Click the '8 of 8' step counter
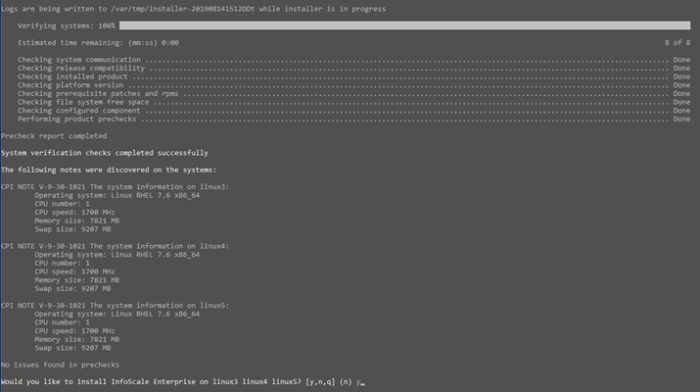The image size is (700, 392). coord(677,43)
